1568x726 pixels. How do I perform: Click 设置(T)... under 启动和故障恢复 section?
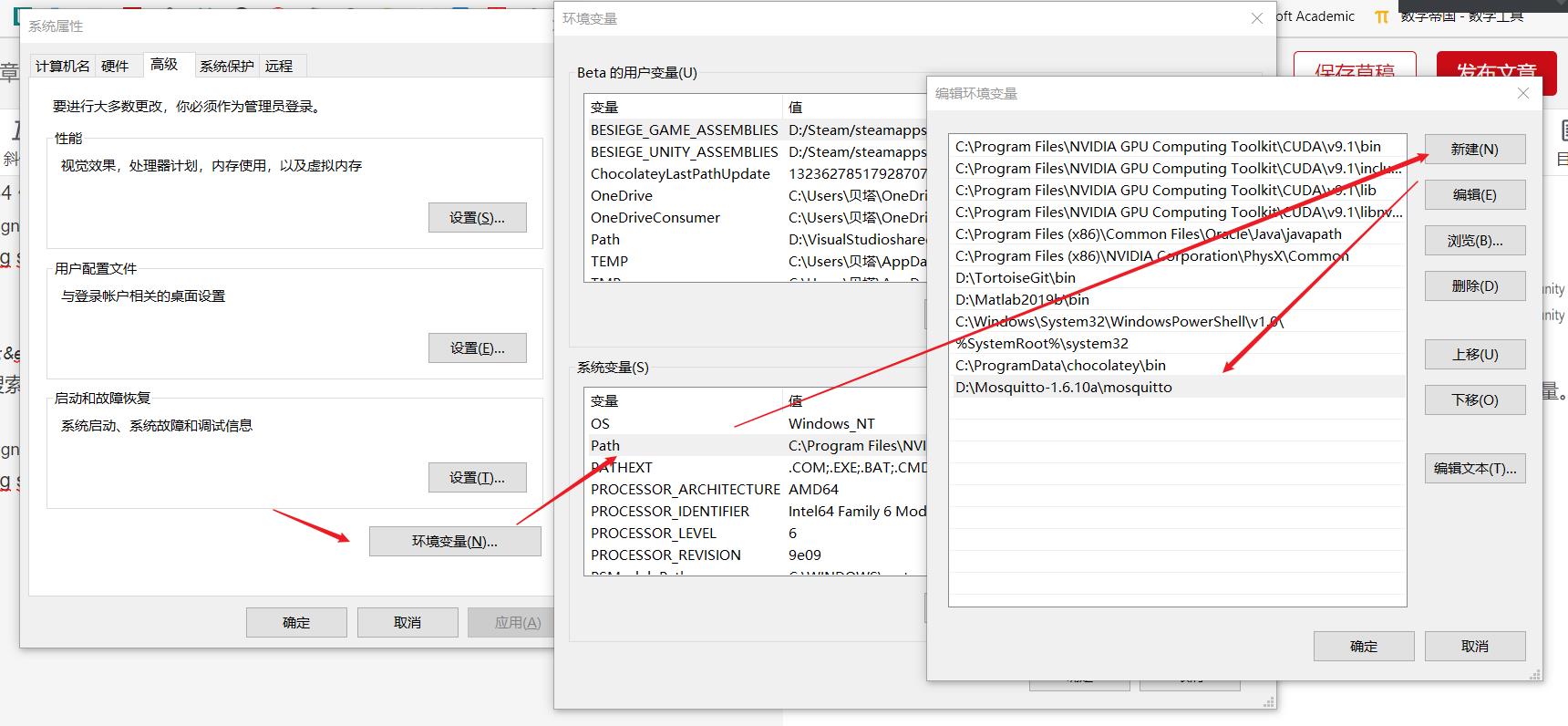(x=477, y=478)
